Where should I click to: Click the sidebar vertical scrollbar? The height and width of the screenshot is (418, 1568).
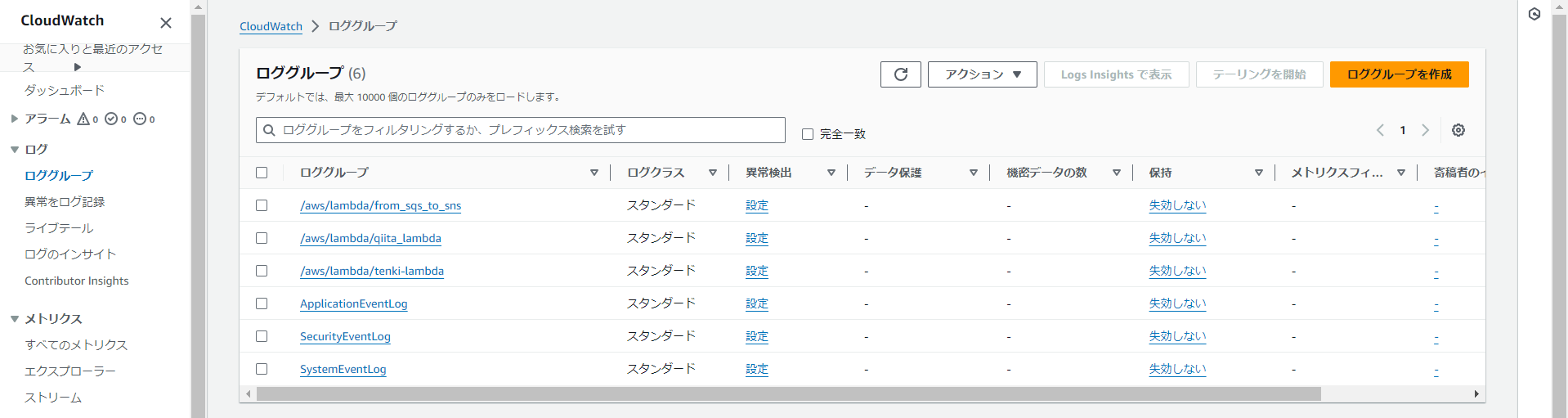tap(198, 216)
